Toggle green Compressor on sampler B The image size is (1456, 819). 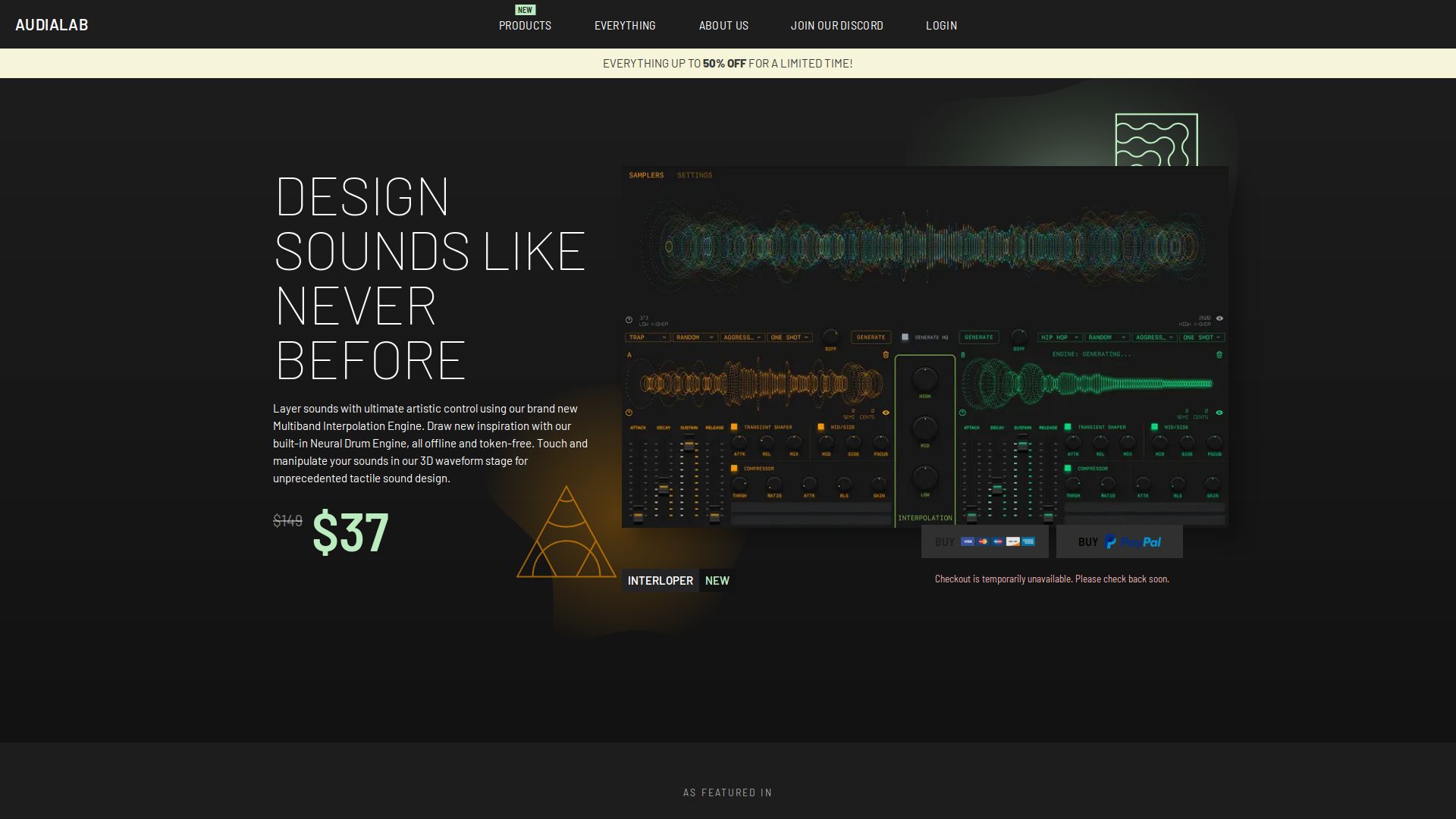pyautogui.click(x=1068, y=468)
